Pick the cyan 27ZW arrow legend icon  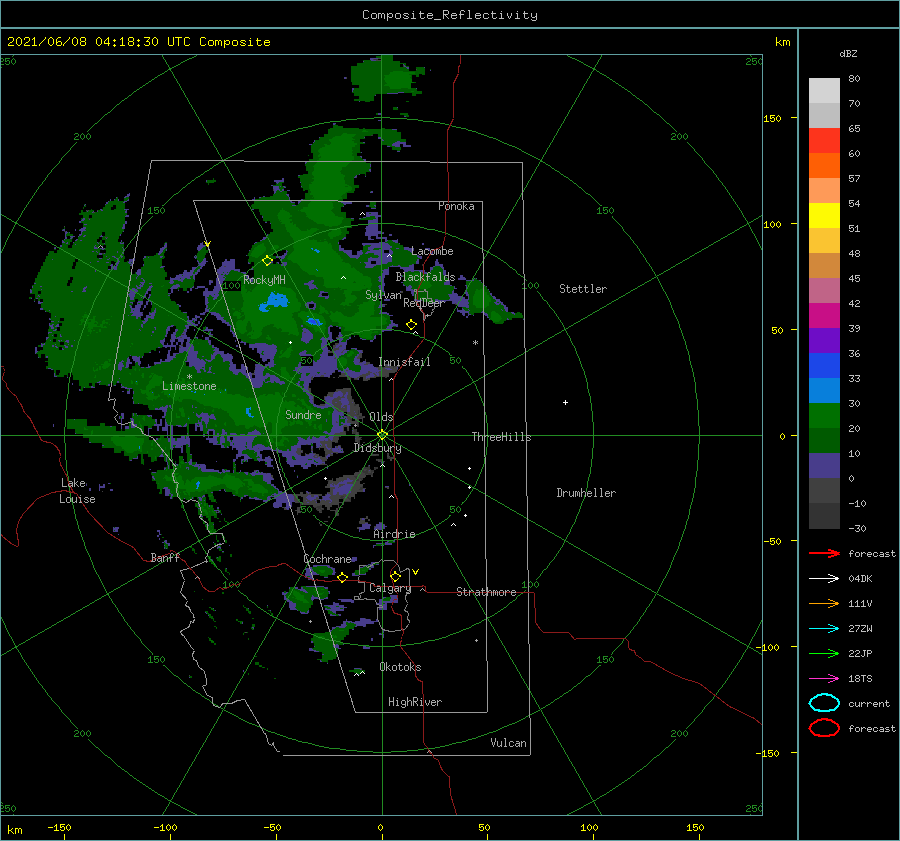click(824, 629)
